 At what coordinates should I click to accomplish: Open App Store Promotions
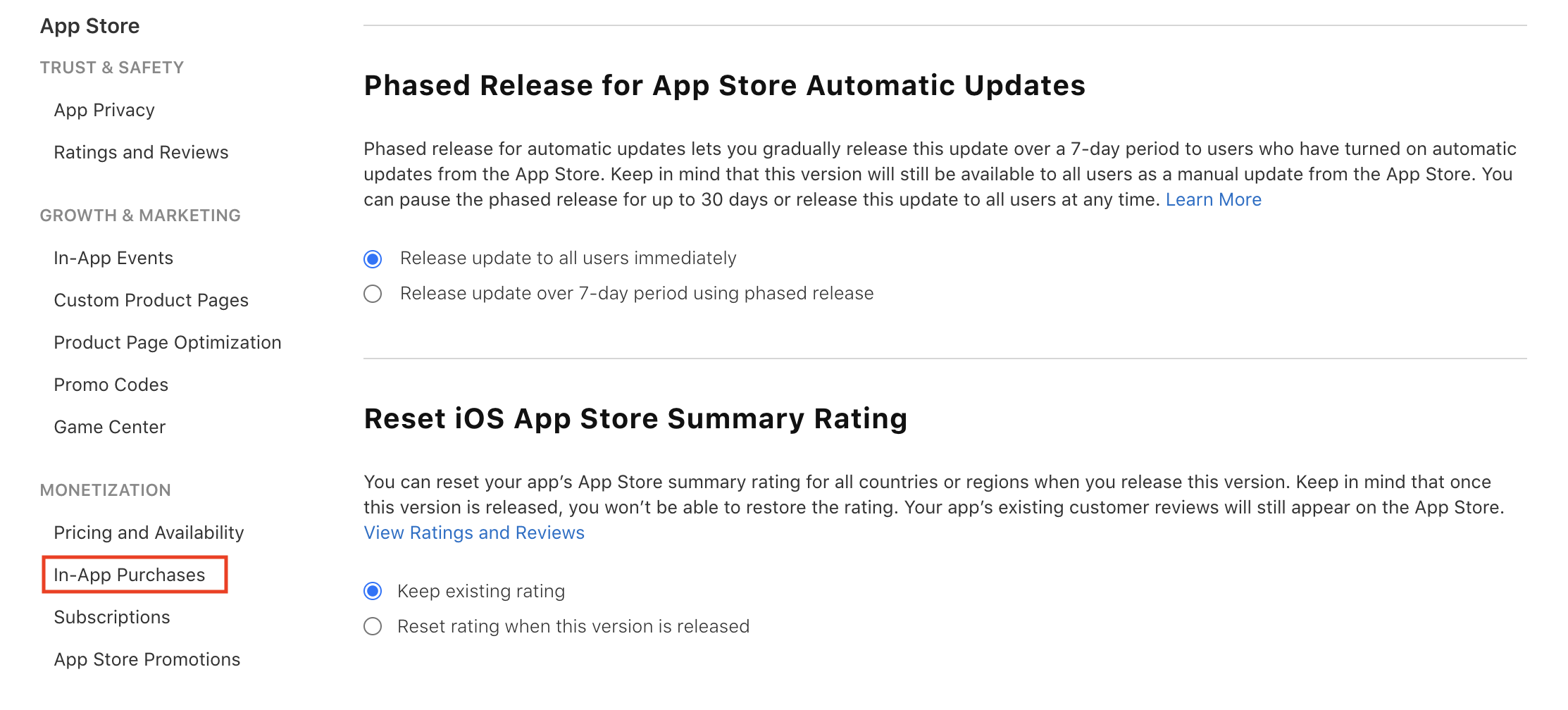pyautogui.click(x=147, y=659)
